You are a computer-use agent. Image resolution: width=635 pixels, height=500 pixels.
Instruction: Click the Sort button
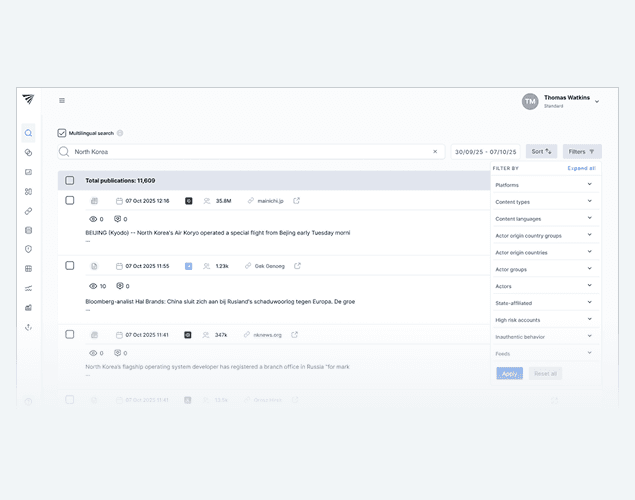click(541, 152)
